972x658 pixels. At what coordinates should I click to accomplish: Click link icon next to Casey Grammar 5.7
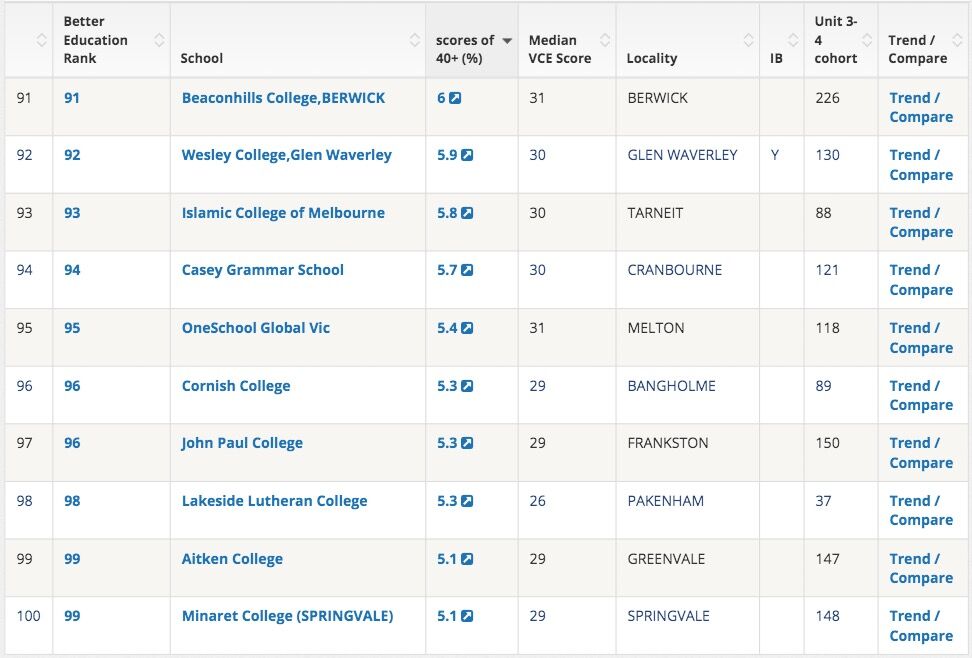(x=467, y=271)
